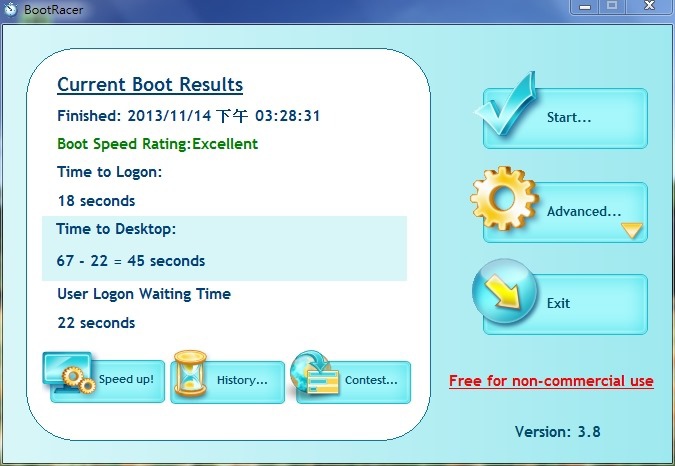
Task: Select the Speed up! button
Action: click(x=107, y=381)
